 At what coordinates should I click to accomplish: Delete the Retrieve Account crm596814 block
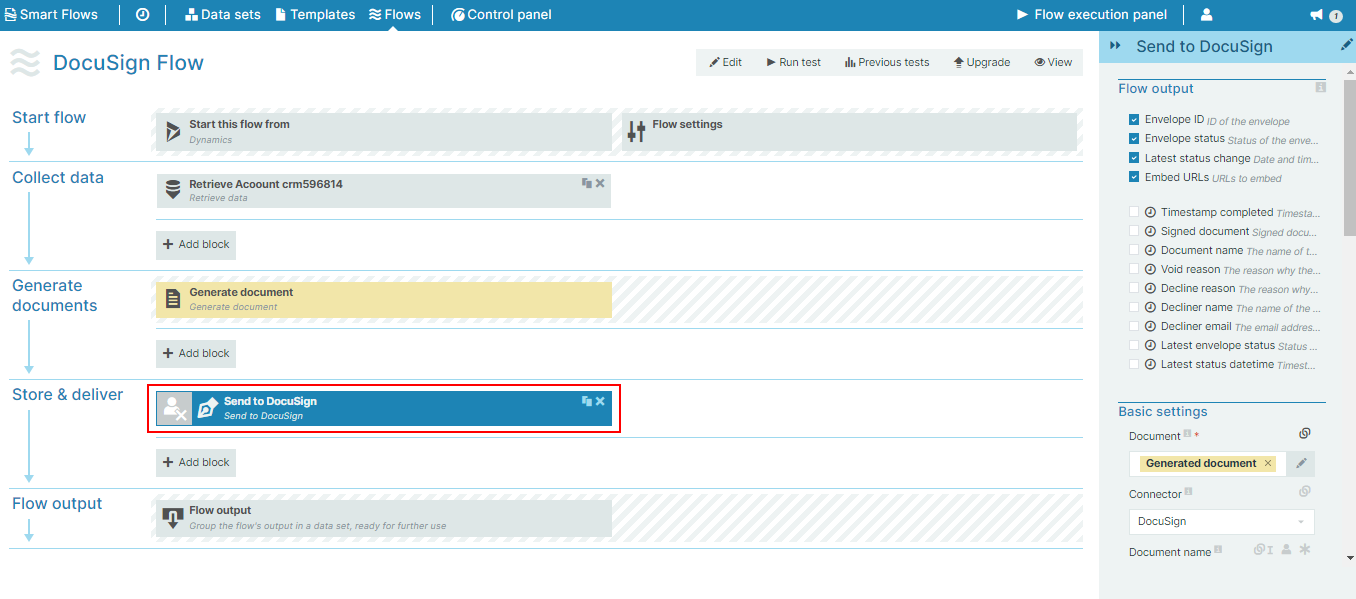click(600, 183)
